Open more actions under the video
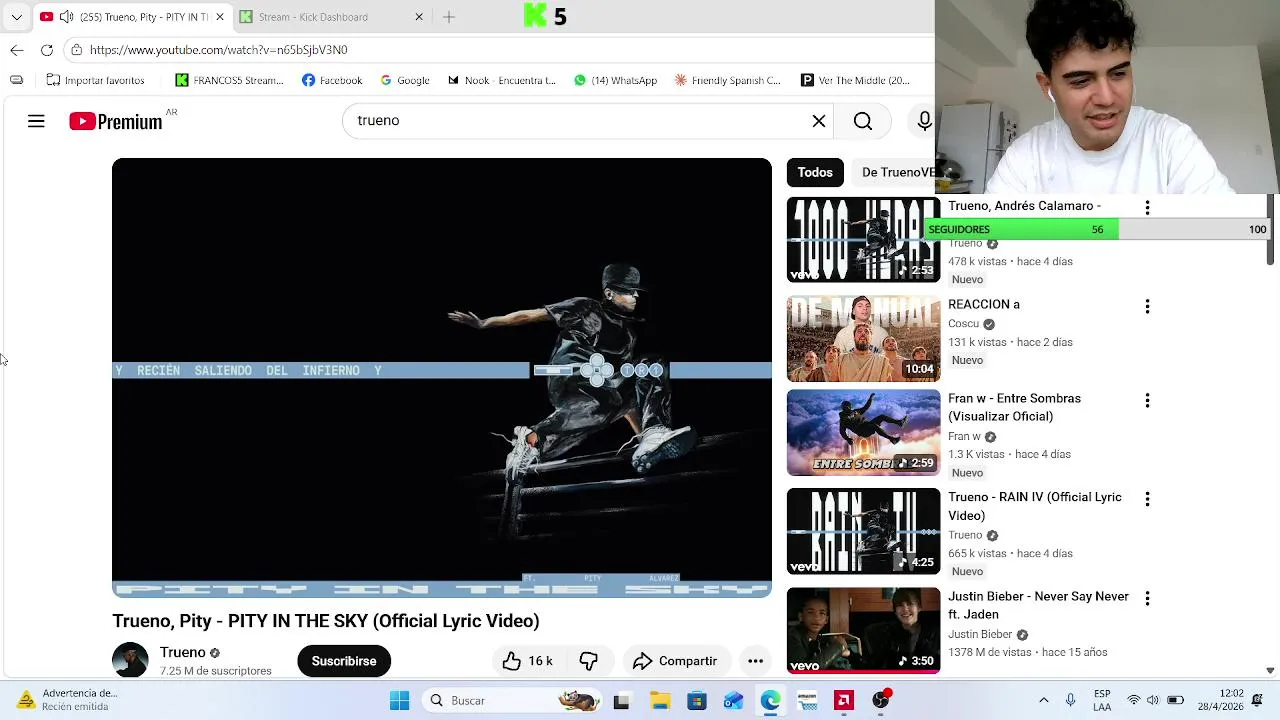 756,661
